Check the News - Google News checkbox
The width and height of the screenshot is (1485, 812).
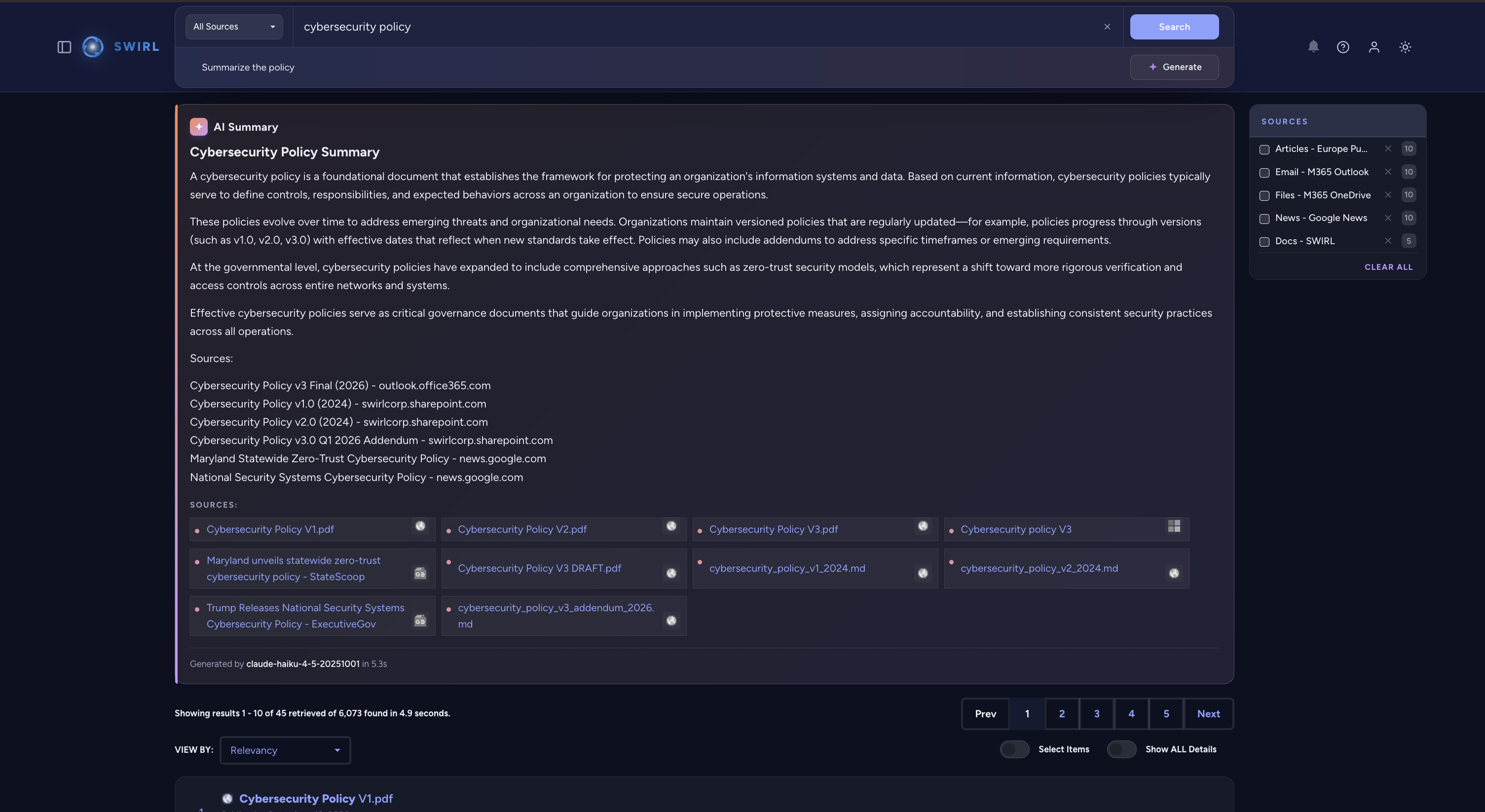tap(1264, 219)
